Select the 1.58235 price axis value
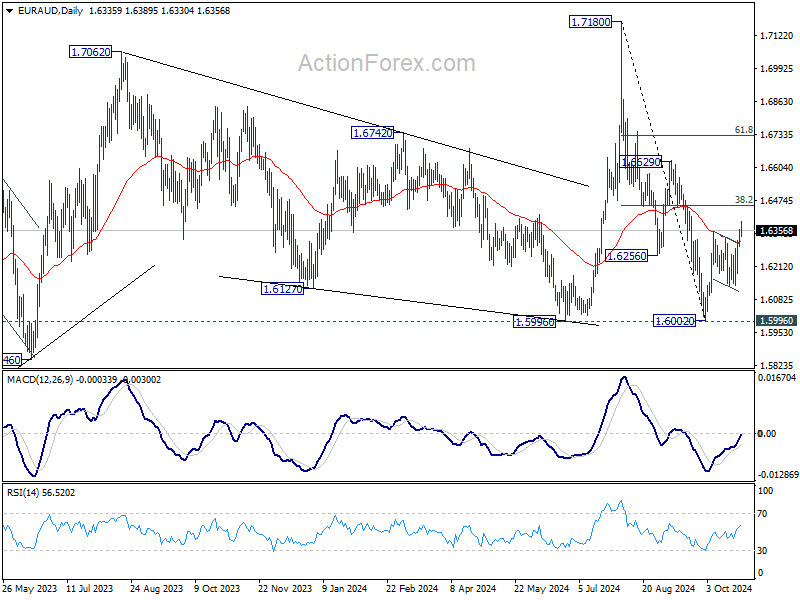Screen dimensions: 800x600 point(777,365)
